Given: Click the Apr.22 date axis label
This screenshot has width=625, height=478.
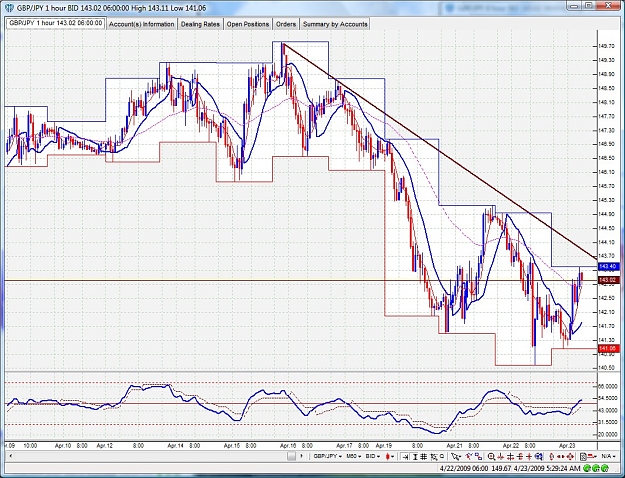Looking at the screenshot, I should (511, 445).
